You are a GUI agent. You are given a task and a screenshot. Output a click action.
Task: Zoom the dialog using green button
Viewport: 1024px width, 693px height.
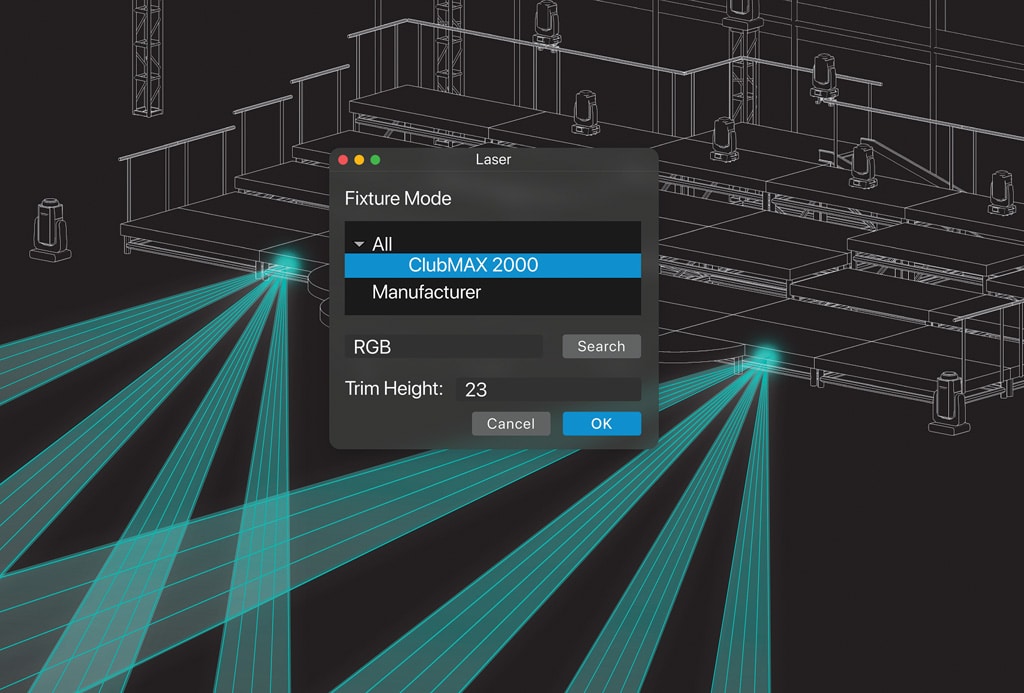point(375,160)
